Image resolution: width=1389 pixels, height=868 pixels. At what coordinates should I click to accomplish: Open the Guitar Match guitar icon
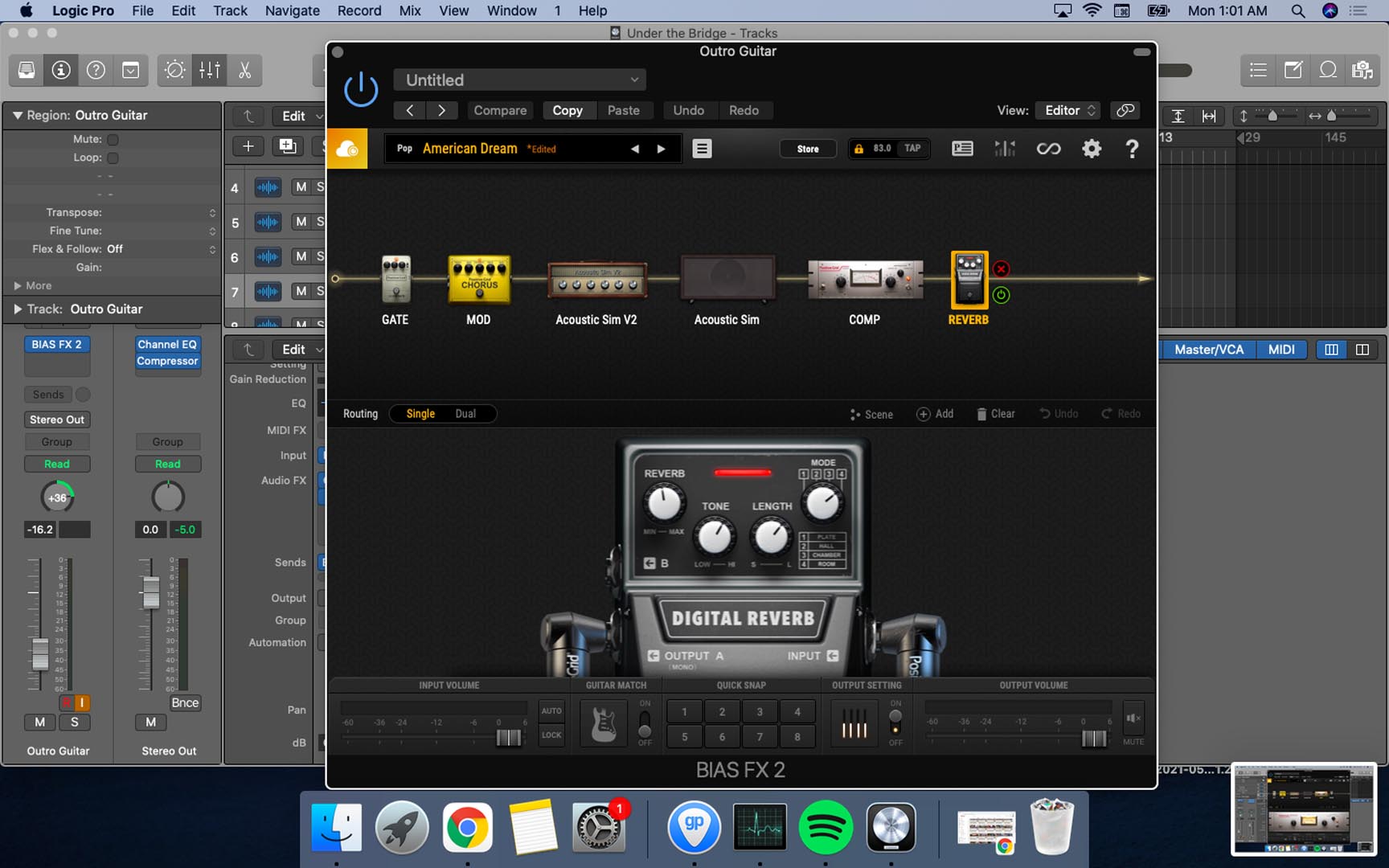point(604,723)
